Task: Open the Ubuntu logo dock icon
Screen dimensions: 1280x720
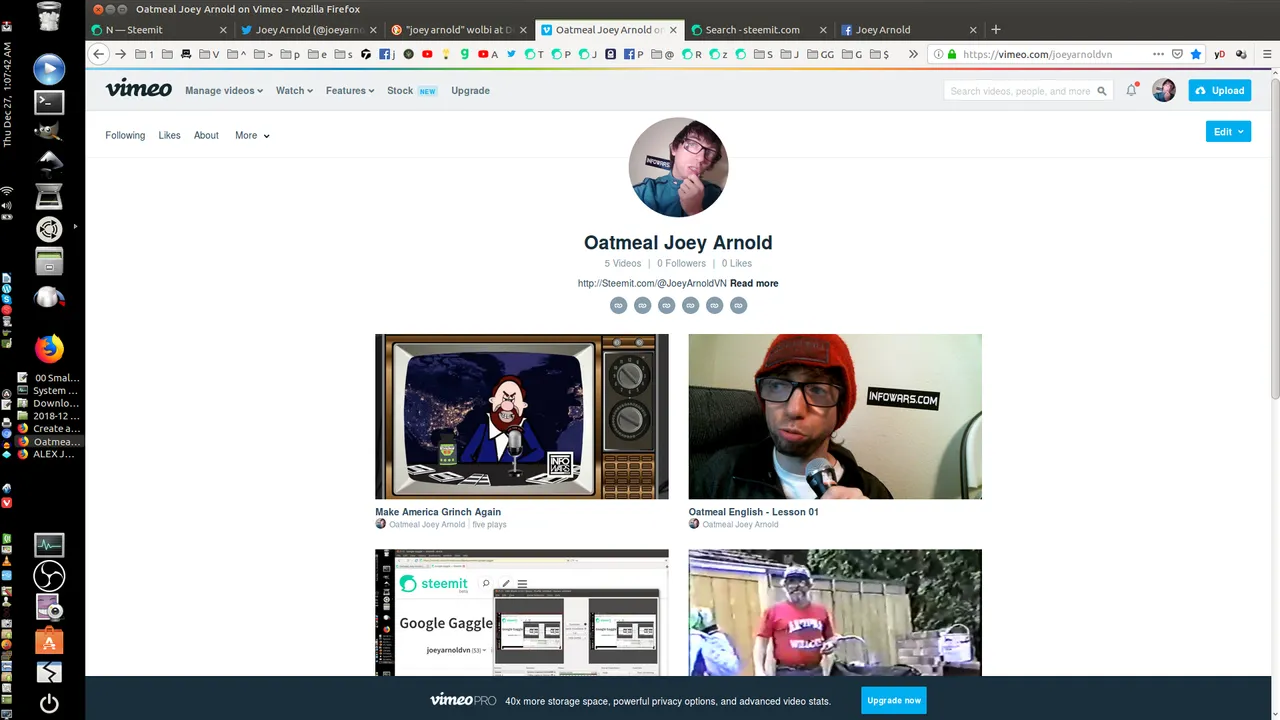Action: pyautogui.click(x=49, y=229)
